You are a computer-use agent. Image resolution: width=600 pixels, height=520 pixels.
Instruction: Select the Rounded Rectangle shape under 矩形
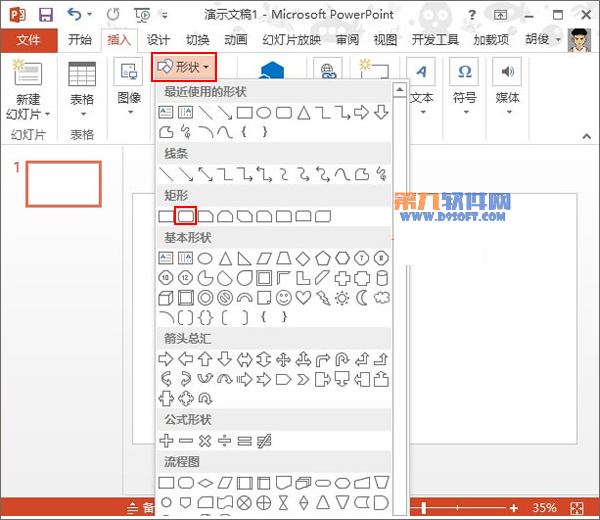186,216
